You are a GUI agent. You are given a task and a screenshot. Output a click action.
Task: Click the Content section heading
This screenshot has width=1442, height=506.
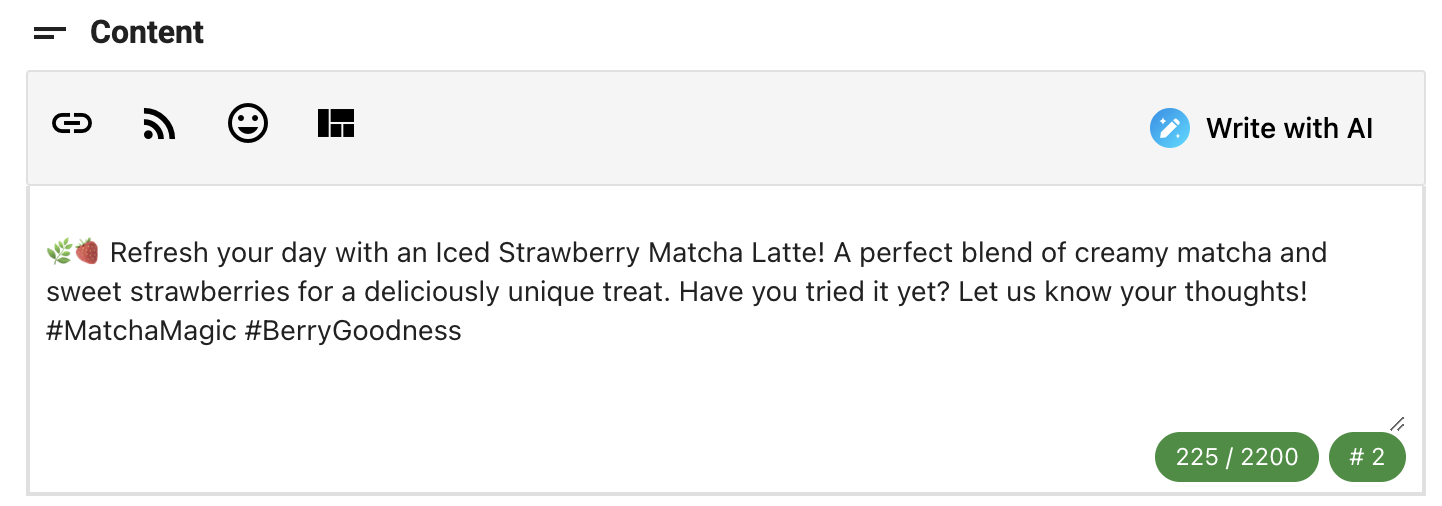[147, 33]
